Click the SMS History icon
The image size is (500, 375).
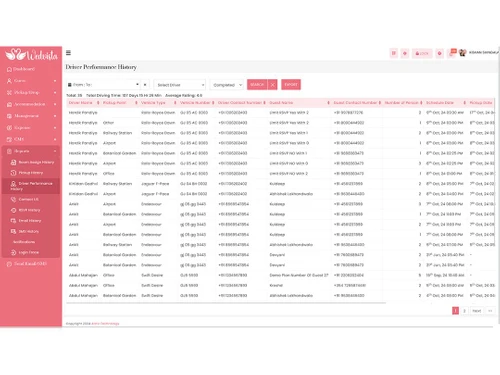(x=13, y=231)
